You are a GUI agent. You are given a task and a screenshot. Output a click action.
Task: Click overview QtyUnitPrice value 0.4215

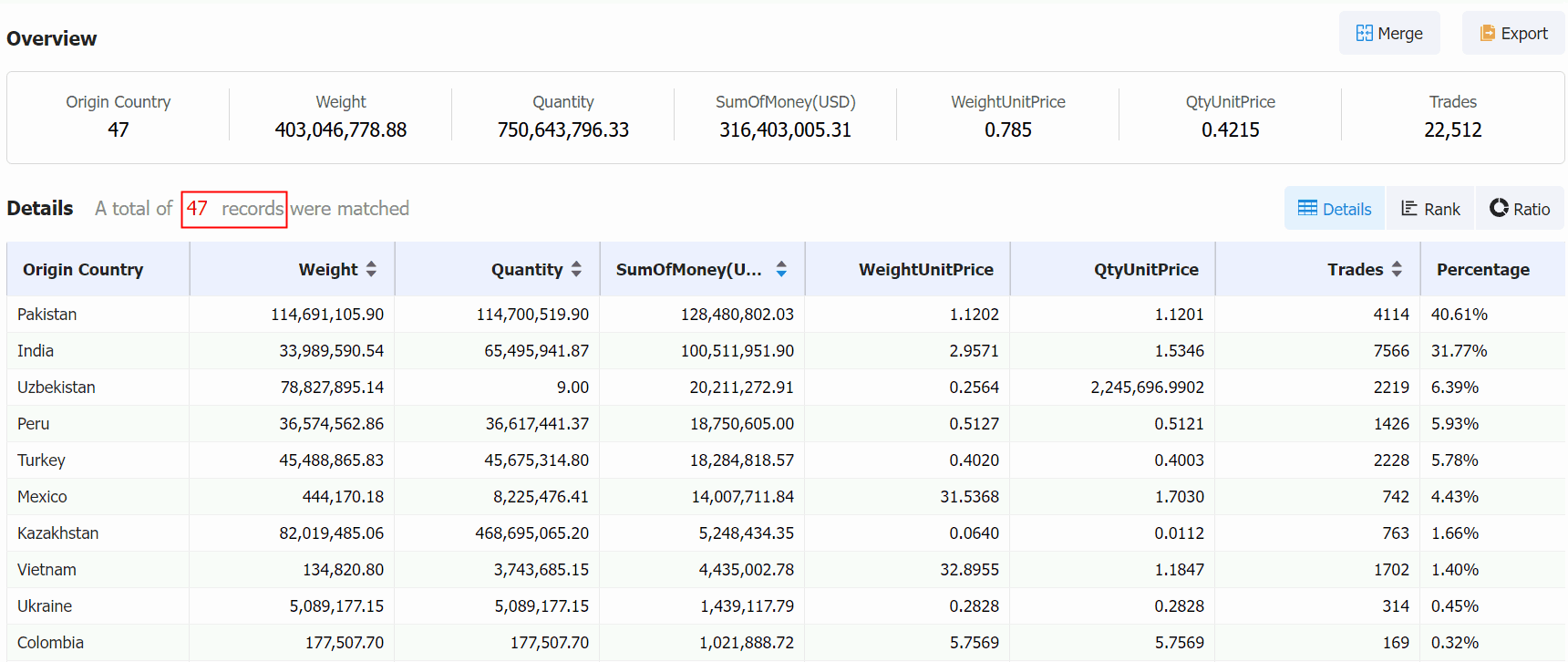click(1231, 130)
